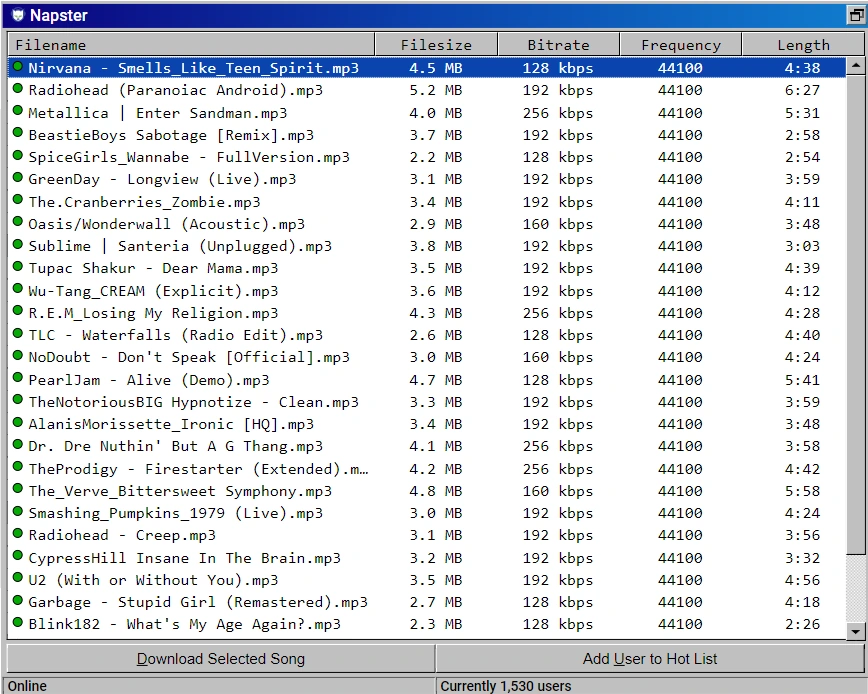Click green dot beside The_Verve_Bittersweet Symphony

click(18, 489)
